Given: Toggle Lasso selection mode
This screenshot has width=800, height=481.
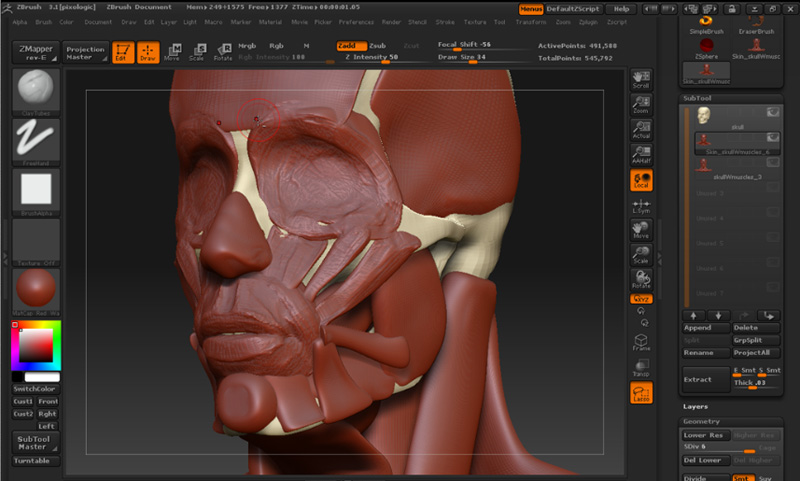Looking at the screenshot, I should pyautogui.click(x=641, y=393).
